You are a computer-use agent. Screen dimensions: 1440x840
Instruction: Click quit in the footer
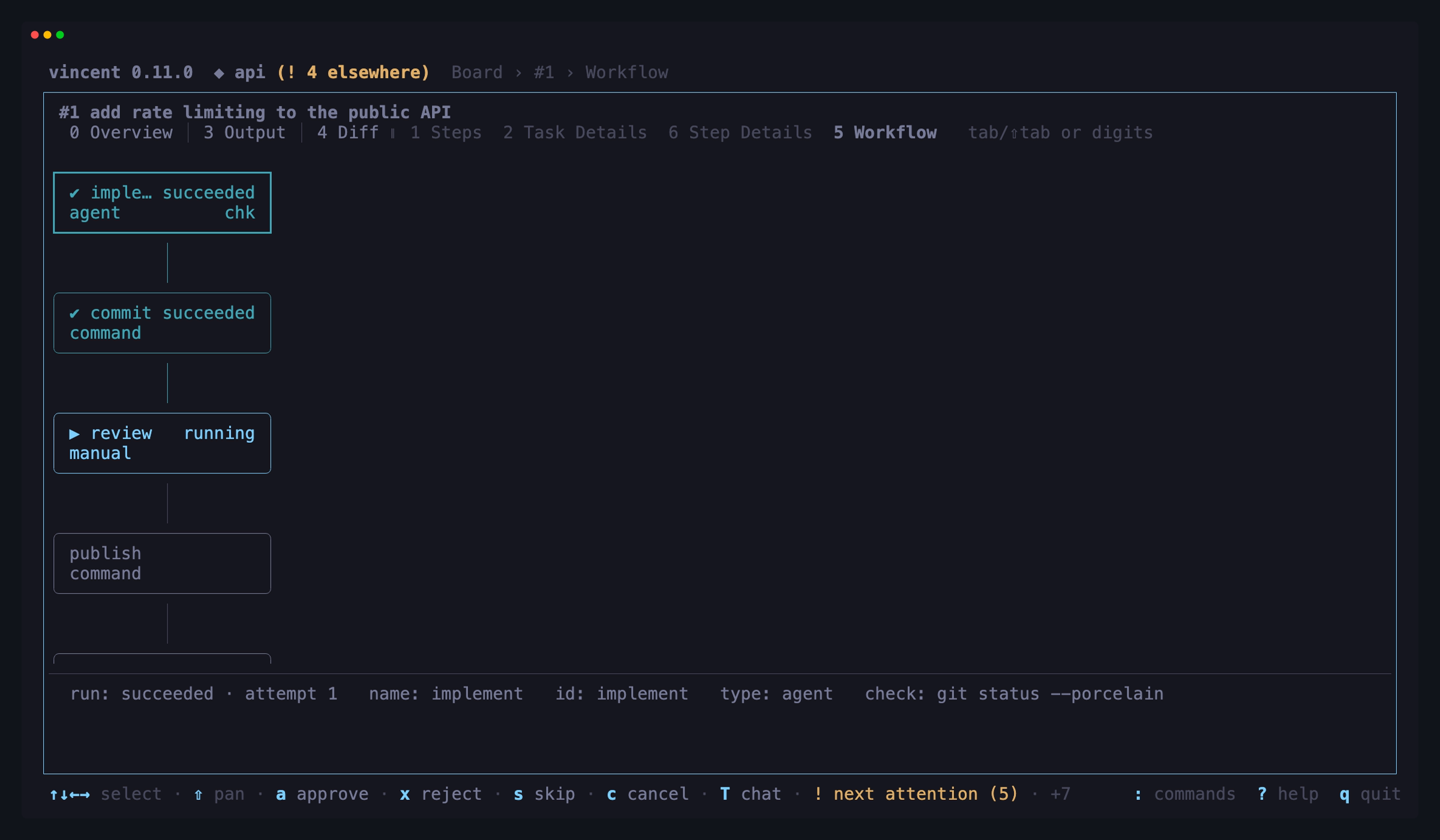pyautogui.click(x=1370, y=794)
